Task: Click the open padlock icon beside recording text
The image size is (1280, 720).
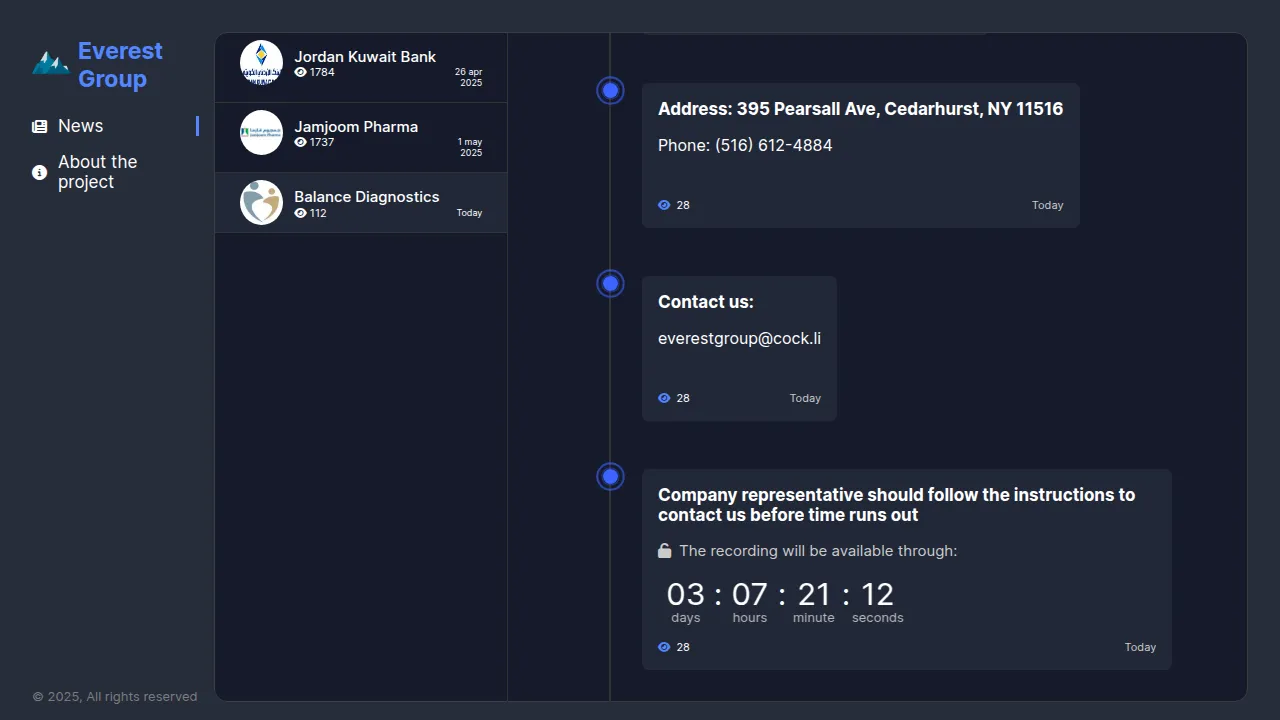Action: tap(664, 551)
